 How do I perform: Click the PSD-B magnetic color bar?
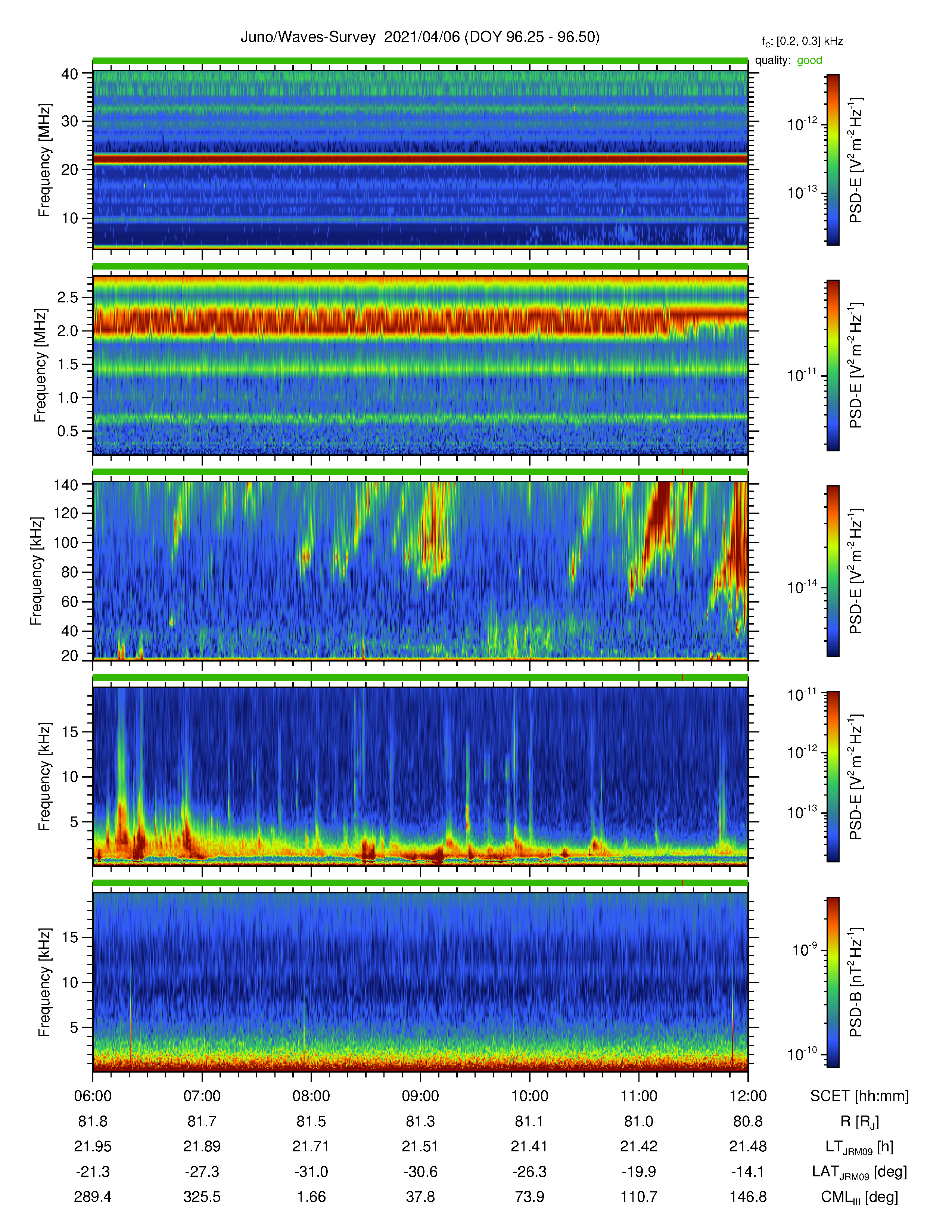[x=833, y=982]
